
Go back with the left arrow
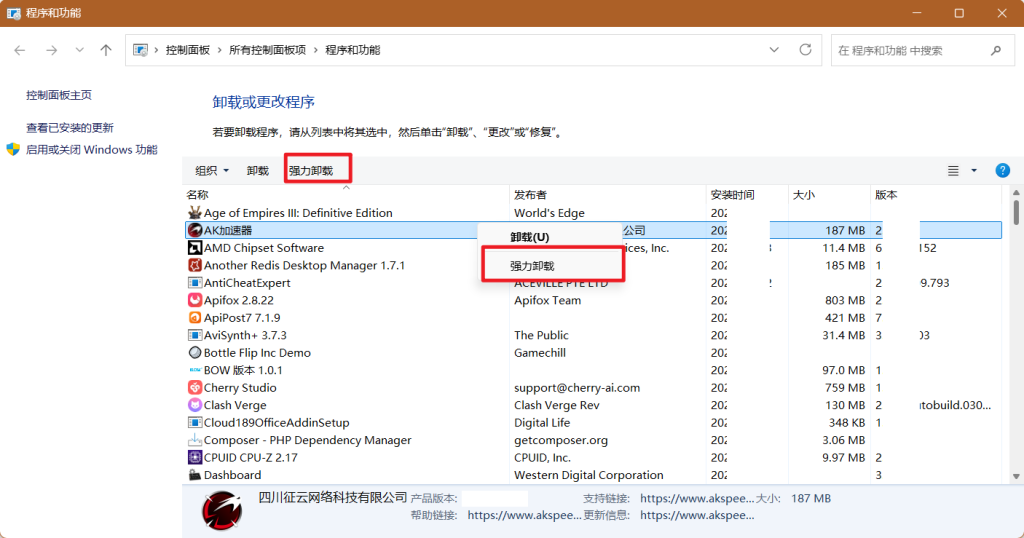click(x=20, y=50)
